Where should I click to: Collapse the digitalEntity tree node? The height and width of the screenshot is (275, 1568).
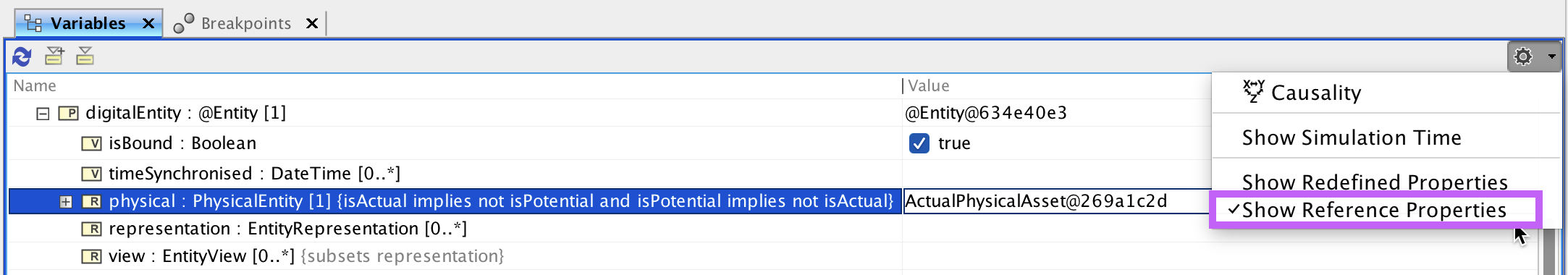43,114
